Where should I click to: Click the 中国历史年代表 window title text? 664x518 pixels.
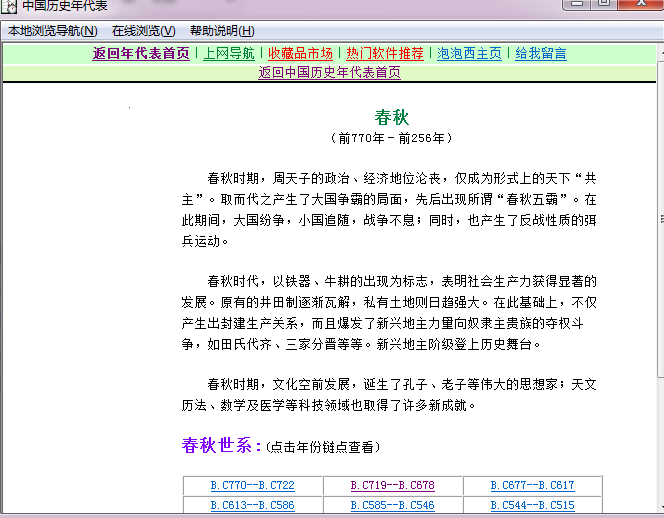(65, 6)
